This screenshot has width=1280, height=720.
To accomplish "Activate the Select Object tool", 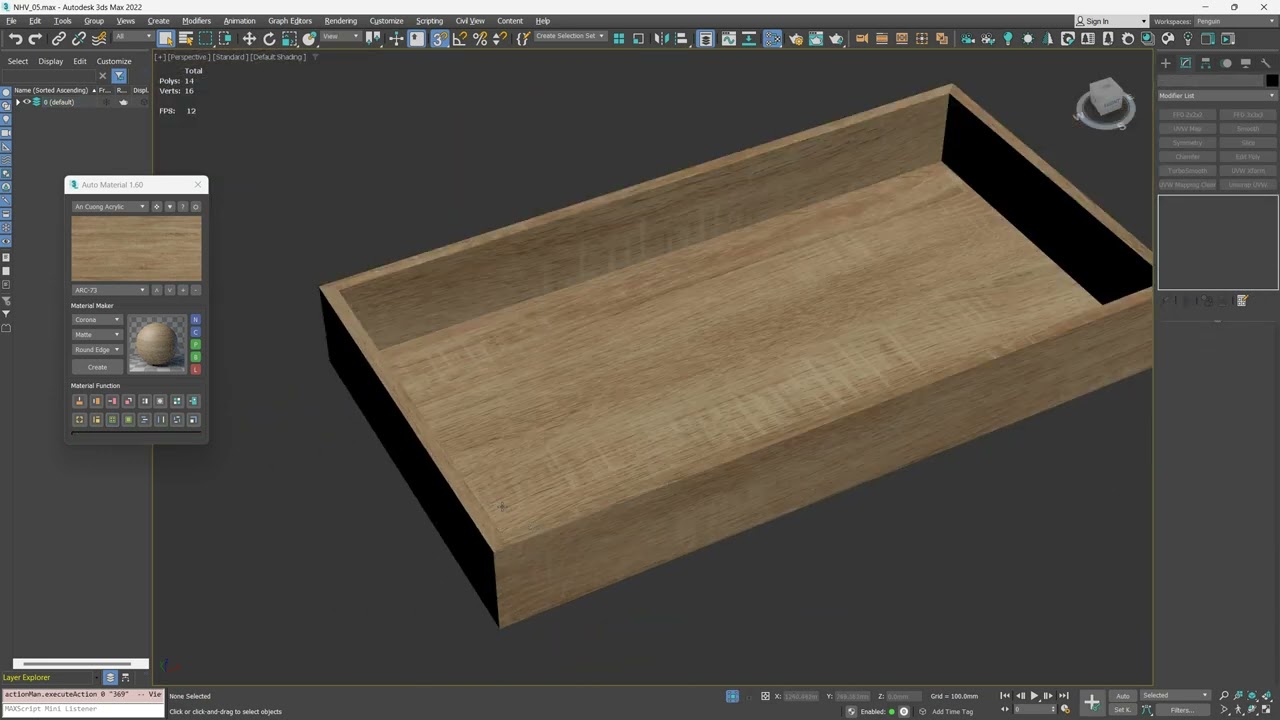I will (166, 39).
